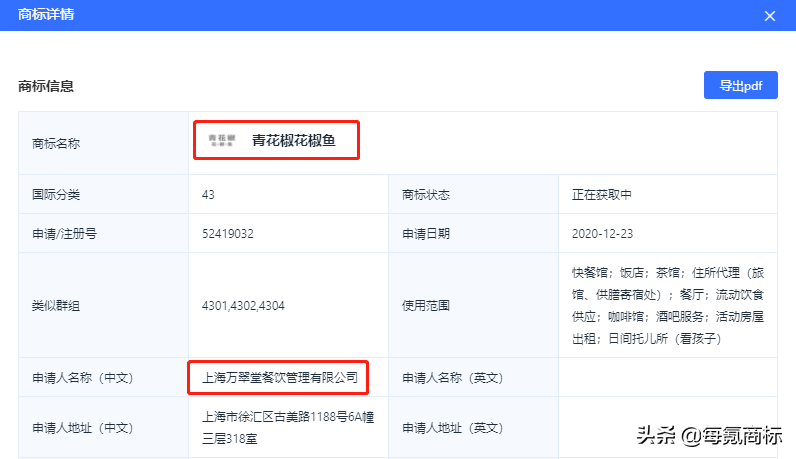Select the 商标详情 title text
Screen dimensions: 796x459
coord(46,14)
